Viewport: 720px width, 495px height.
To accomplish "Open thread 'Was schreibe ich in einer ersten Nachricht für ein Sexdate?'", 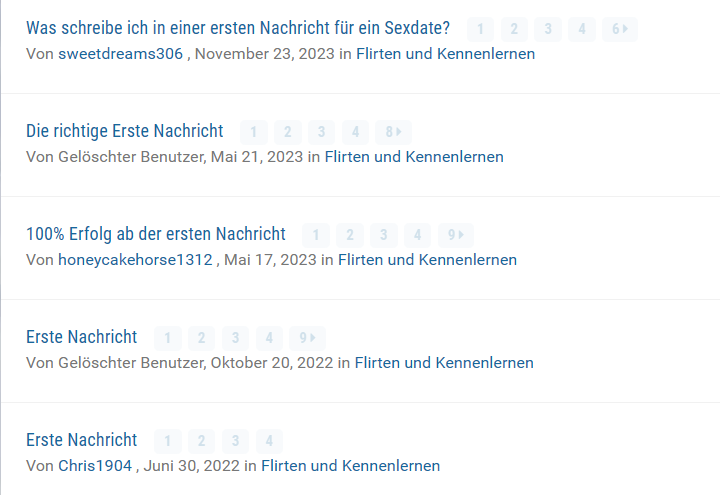I will click(238, 28).
